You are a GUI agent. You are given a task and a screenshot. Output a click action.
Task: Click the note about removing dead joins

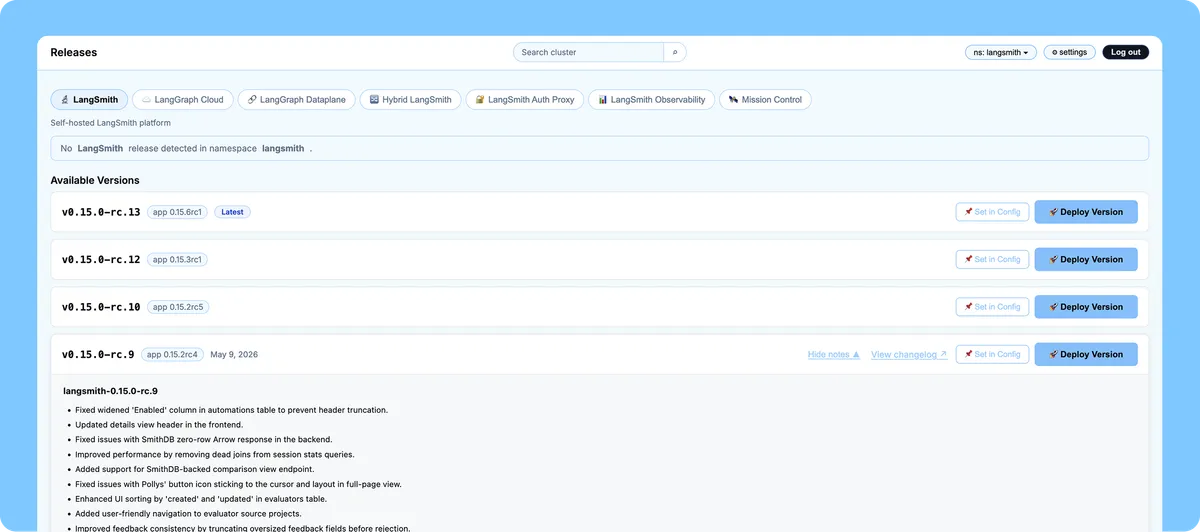[214, 454]
